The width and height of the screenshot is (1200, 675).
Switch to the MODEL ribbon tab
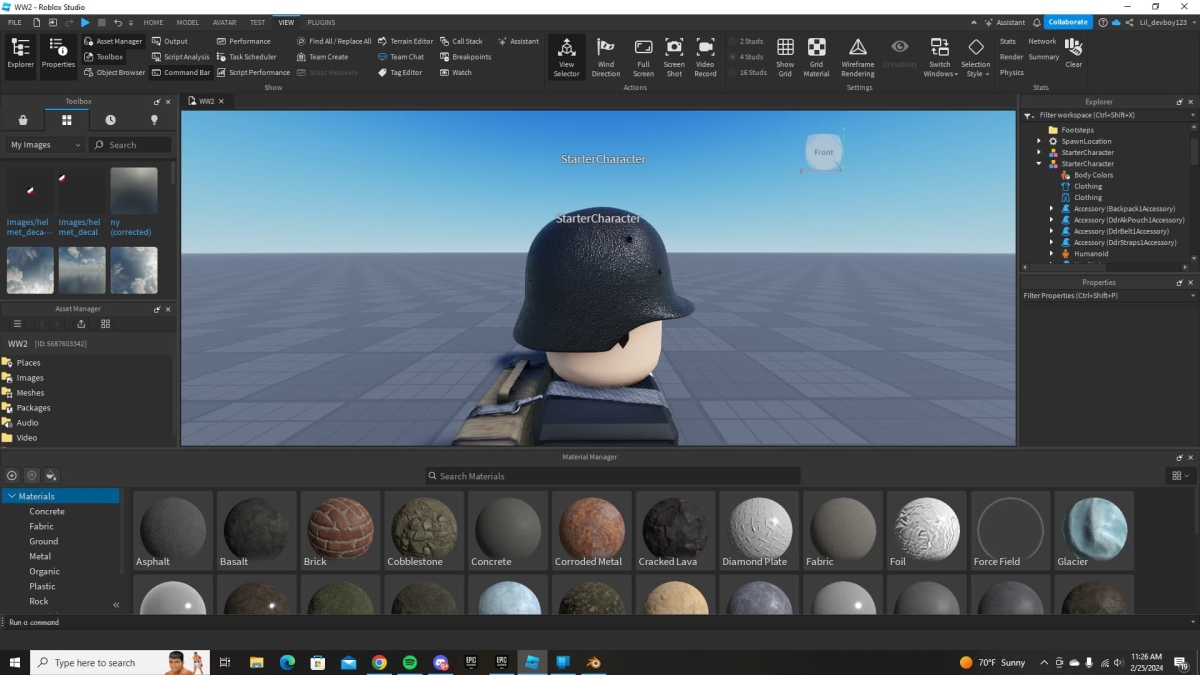pos(187,22)
